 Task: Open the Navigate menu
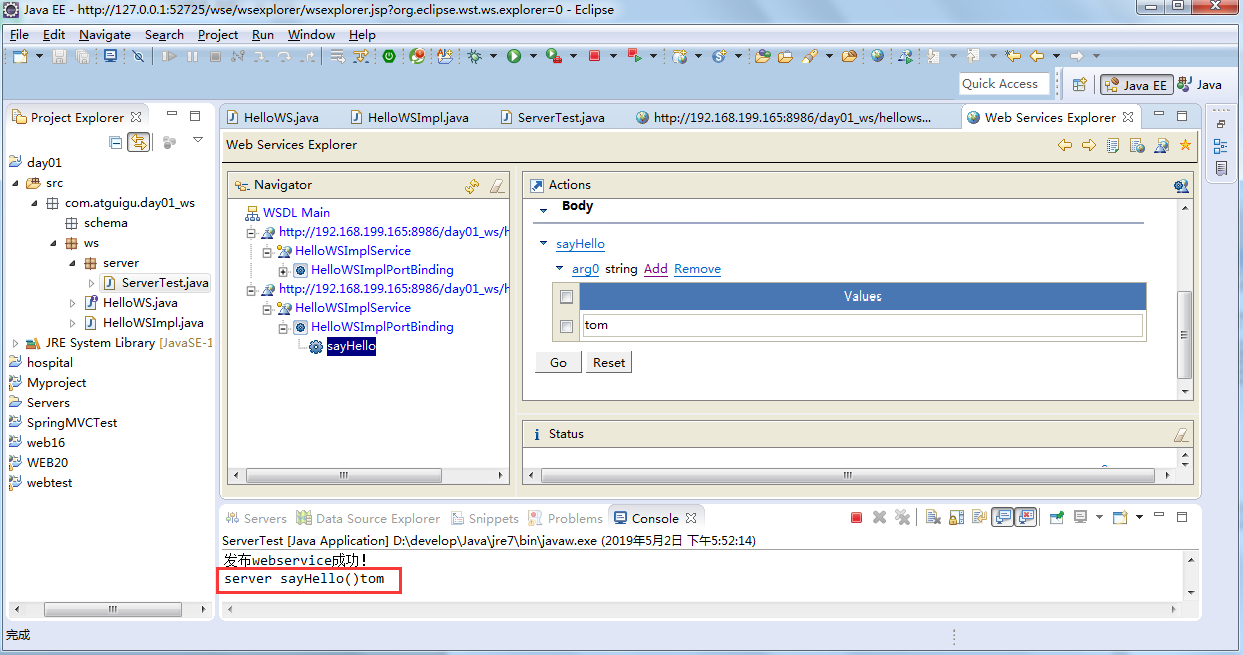tap(105, 34)
